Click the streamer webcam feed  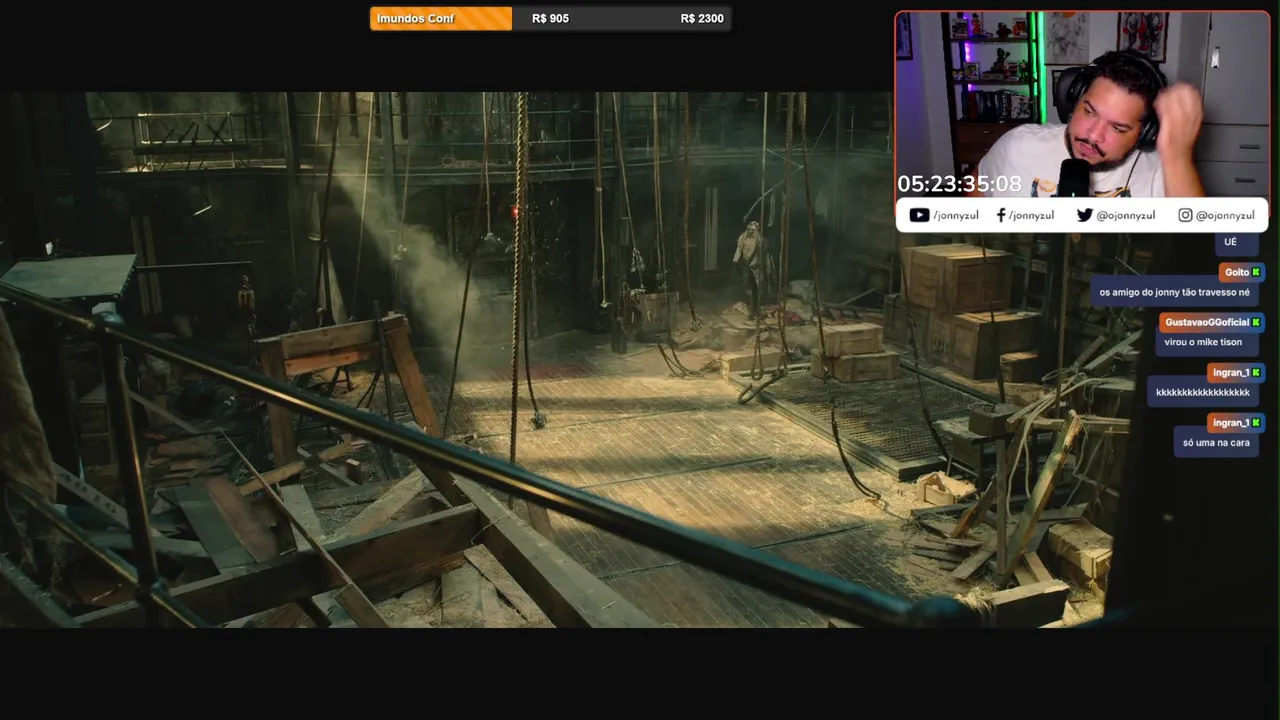point(1082,104)
